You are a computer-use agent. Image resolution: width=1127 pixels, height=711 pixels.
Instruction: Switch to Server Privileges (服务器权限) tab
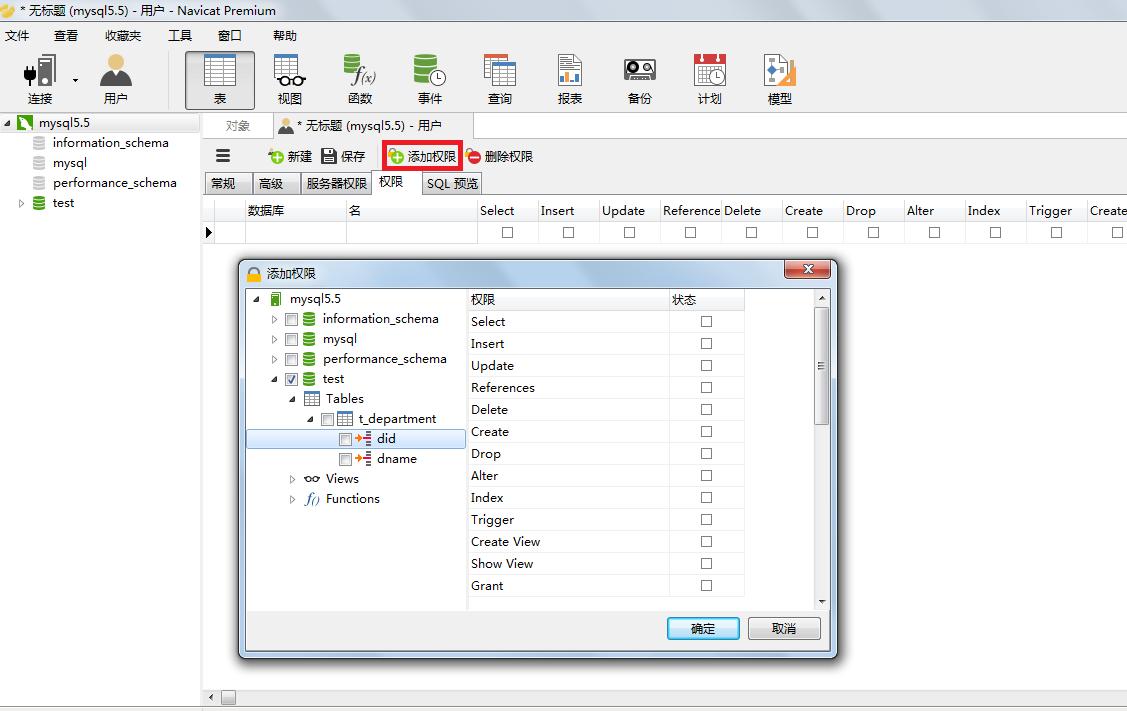pos(336,183)
